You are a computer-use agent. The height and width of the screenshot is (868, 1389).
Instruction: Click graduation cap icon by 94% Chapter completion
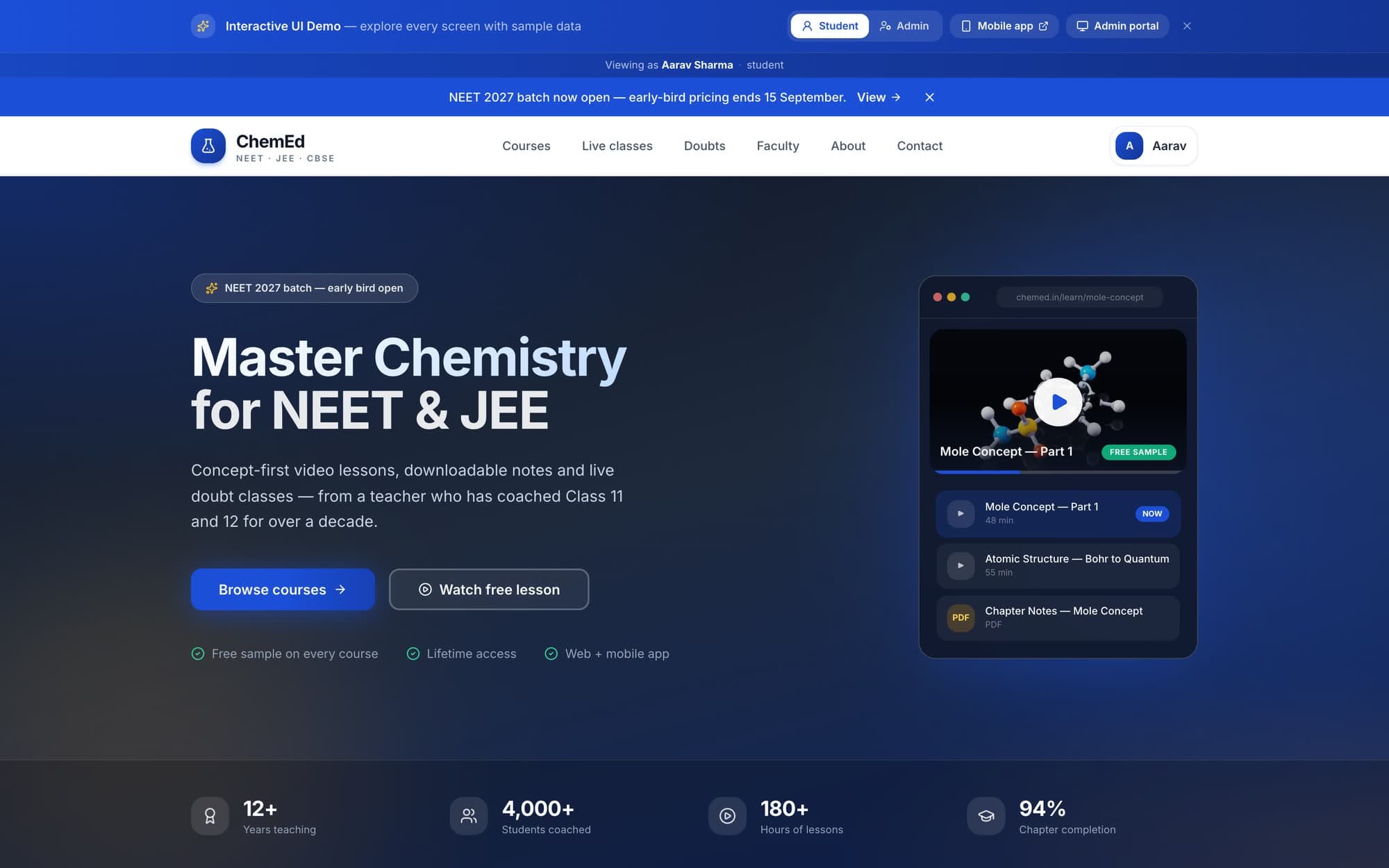986,816
